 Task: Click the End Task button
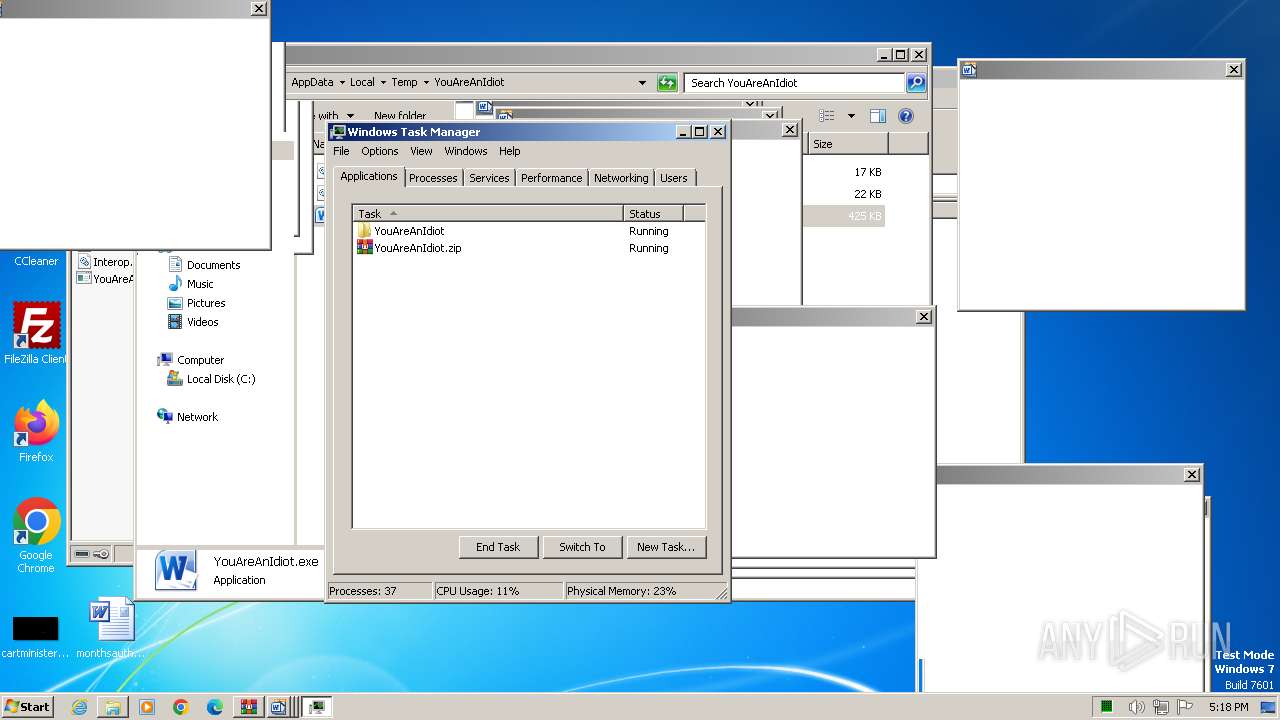pyautogui.click(x=498, y=547)
